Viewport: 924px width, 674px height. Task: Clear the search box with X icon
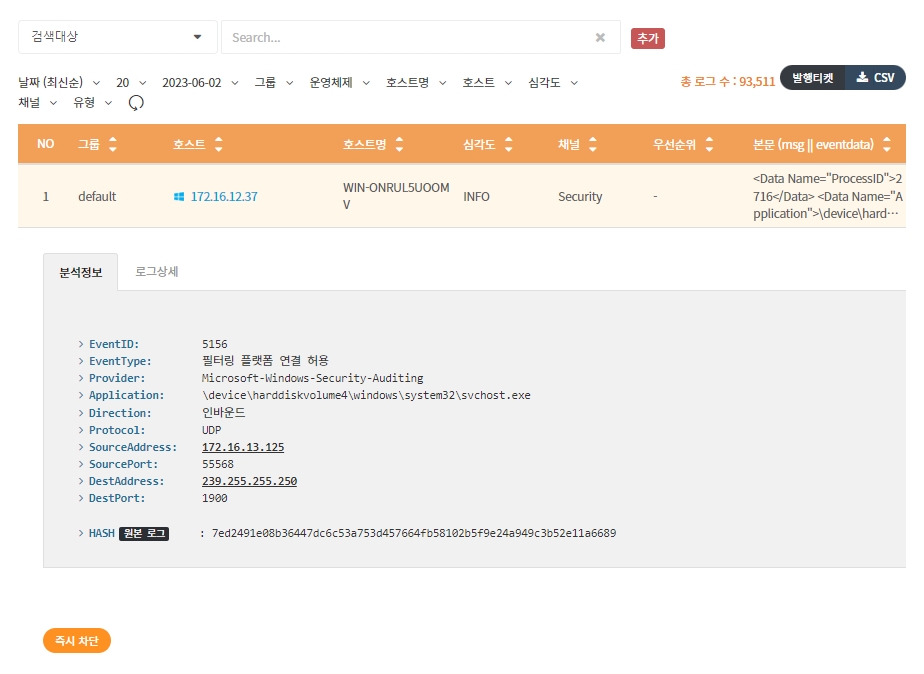(600, 38)
